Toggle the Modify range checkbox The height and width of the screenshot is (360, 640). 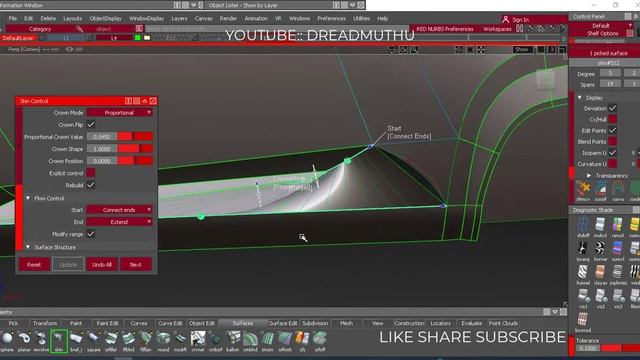[x=91, y=234]
